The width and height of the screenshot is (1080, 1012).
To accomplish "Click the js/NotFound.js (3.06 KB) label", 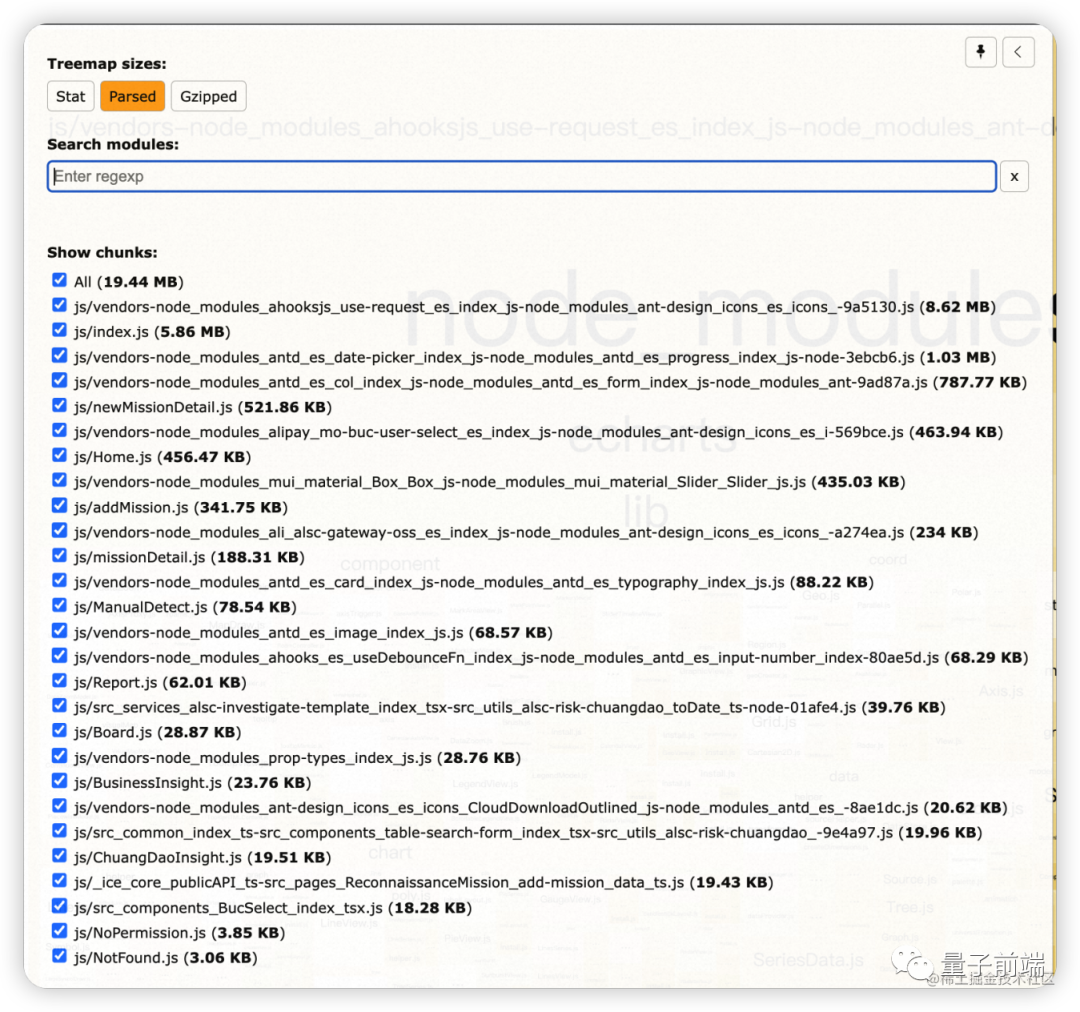I will click(x=166, y=958).
